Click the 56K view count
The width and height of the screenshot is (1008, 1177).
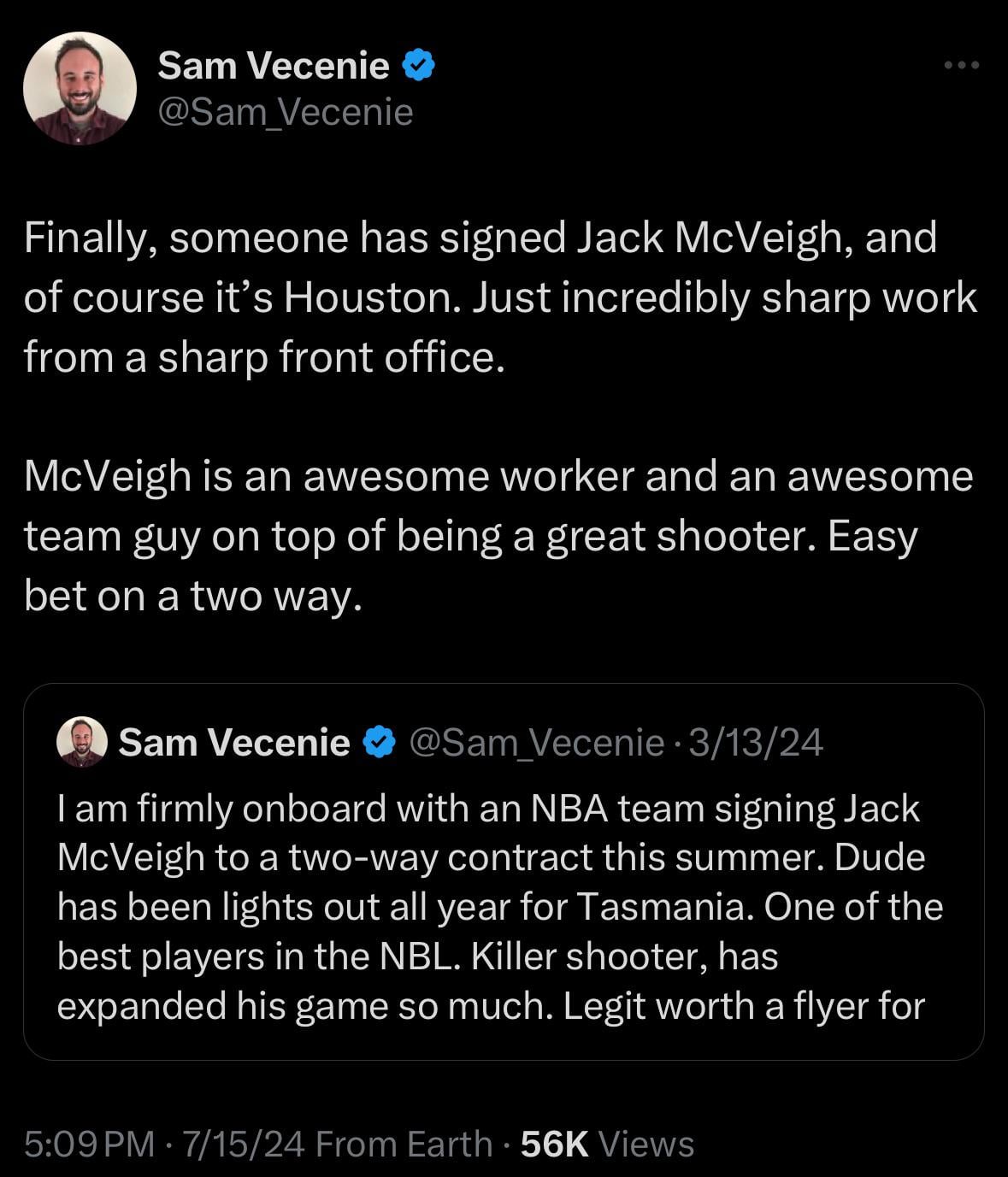point(554,1144)
